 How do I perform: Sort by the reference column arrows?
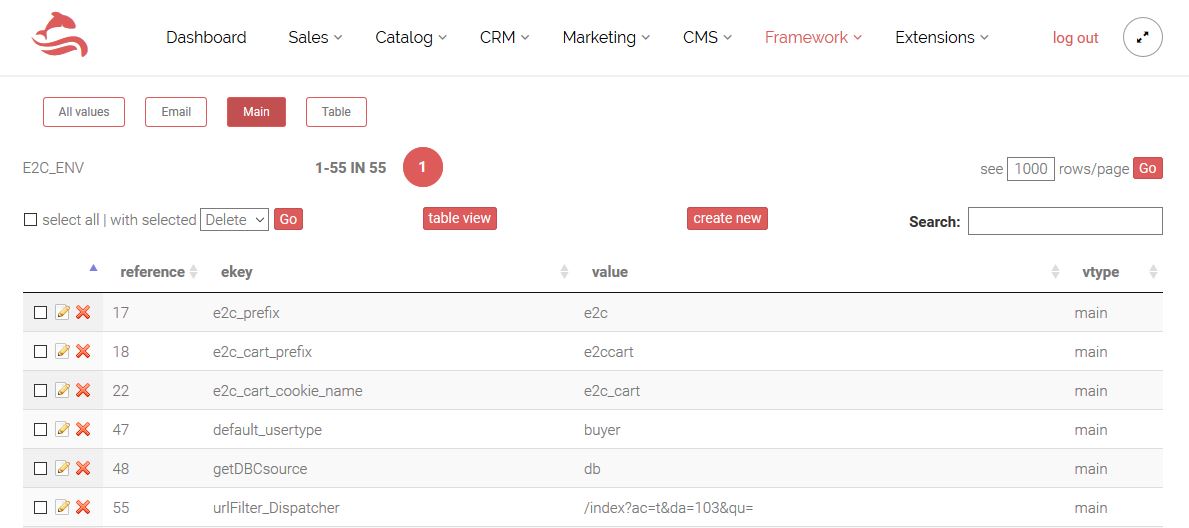coord(193,272)
